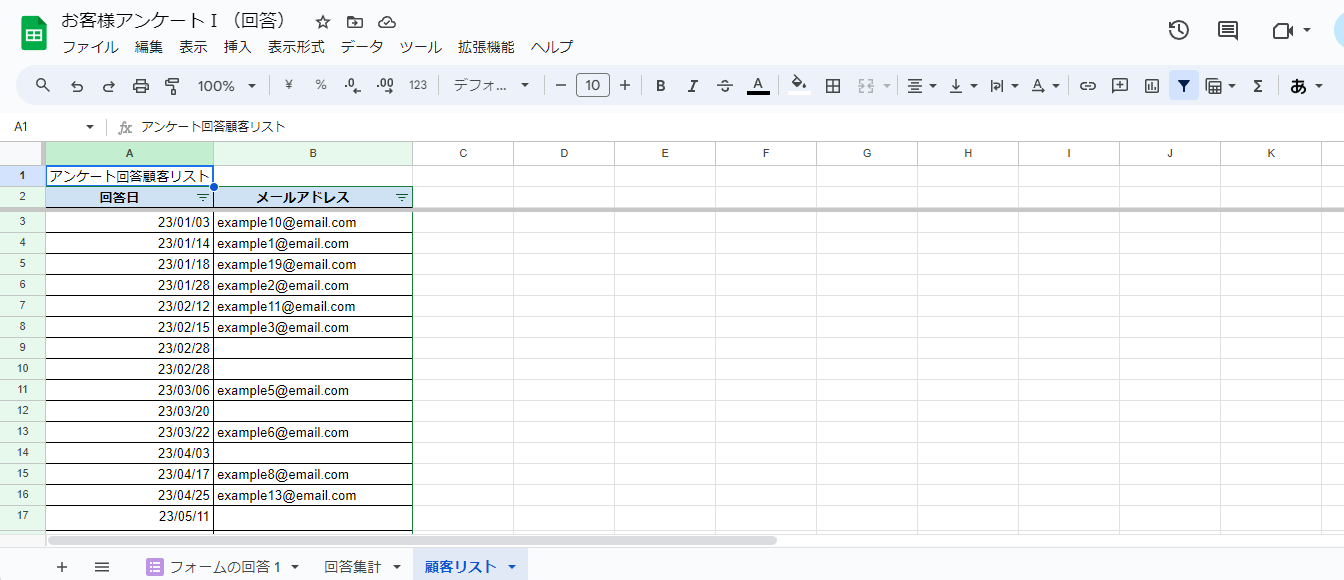Select the paint format tool

coord(171,86)
